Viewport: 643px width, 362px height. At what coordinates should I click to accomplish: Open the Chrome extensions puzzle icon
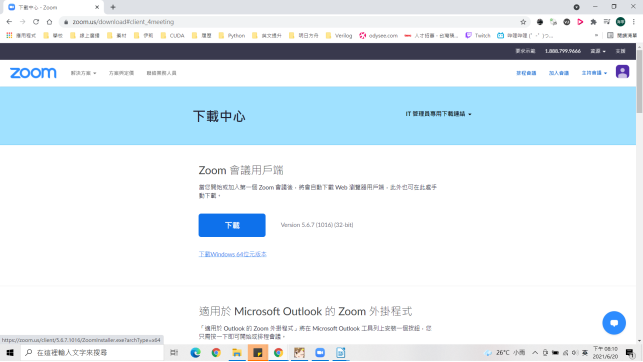(593, 22)
